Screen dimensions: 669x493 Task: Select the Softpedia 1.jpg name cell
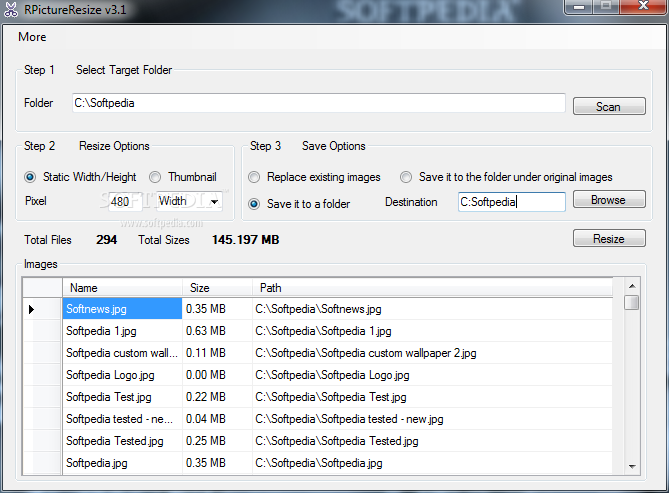click(x=122, y=331)
